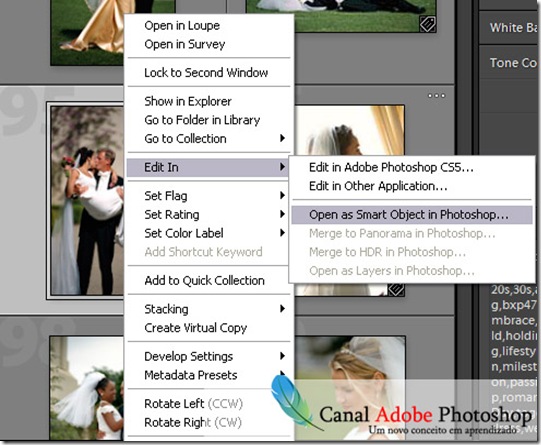Expand the Stacking submenu
Viewport: 541px width, 445px height.
[x=208, y=309]
